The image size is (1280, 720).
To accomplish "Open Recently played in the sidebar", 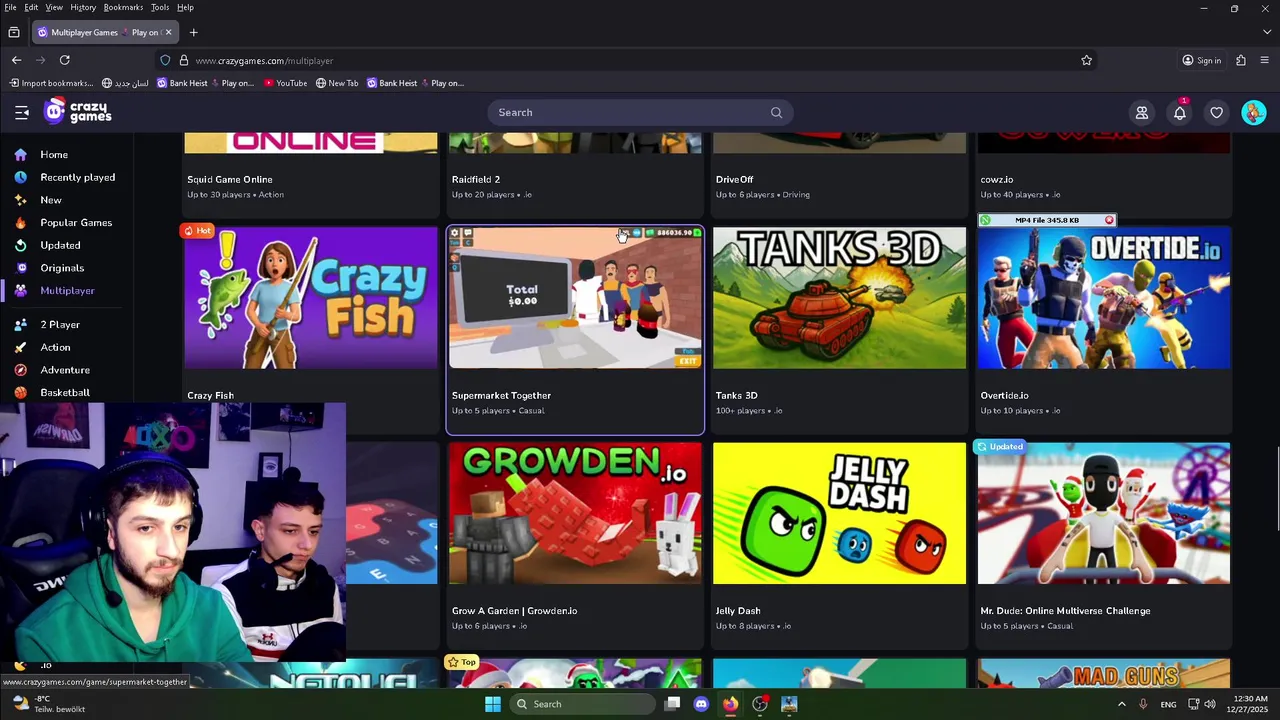I will click(77, 177).
